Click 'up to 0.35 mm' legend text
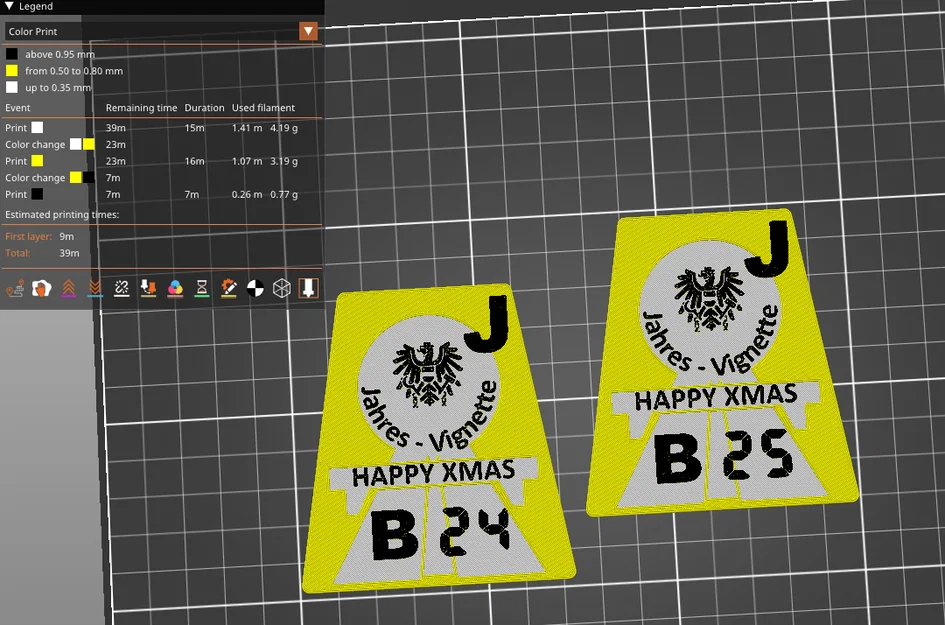The image size is (945, 625). tap(58, 87)
